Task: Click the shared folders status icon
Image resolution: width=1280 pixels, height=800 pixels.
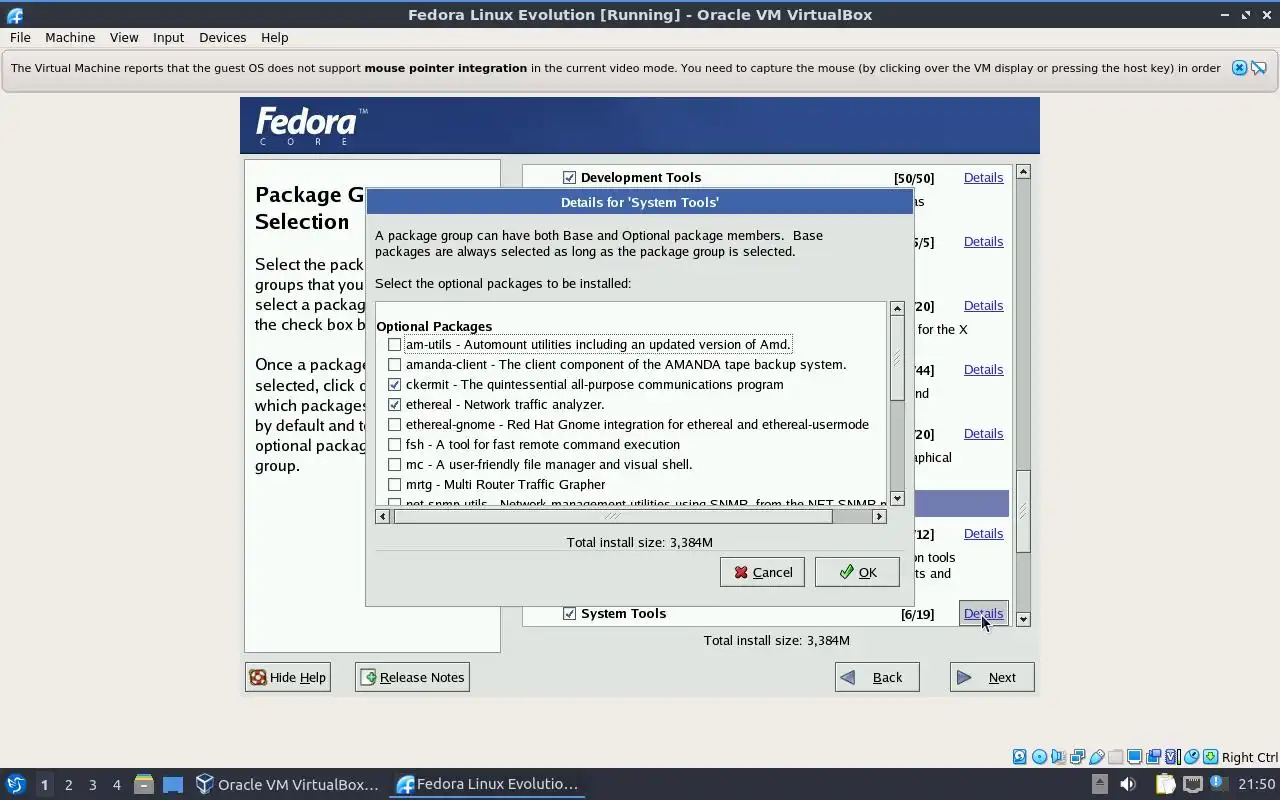Action: (x=1115, y=757)
